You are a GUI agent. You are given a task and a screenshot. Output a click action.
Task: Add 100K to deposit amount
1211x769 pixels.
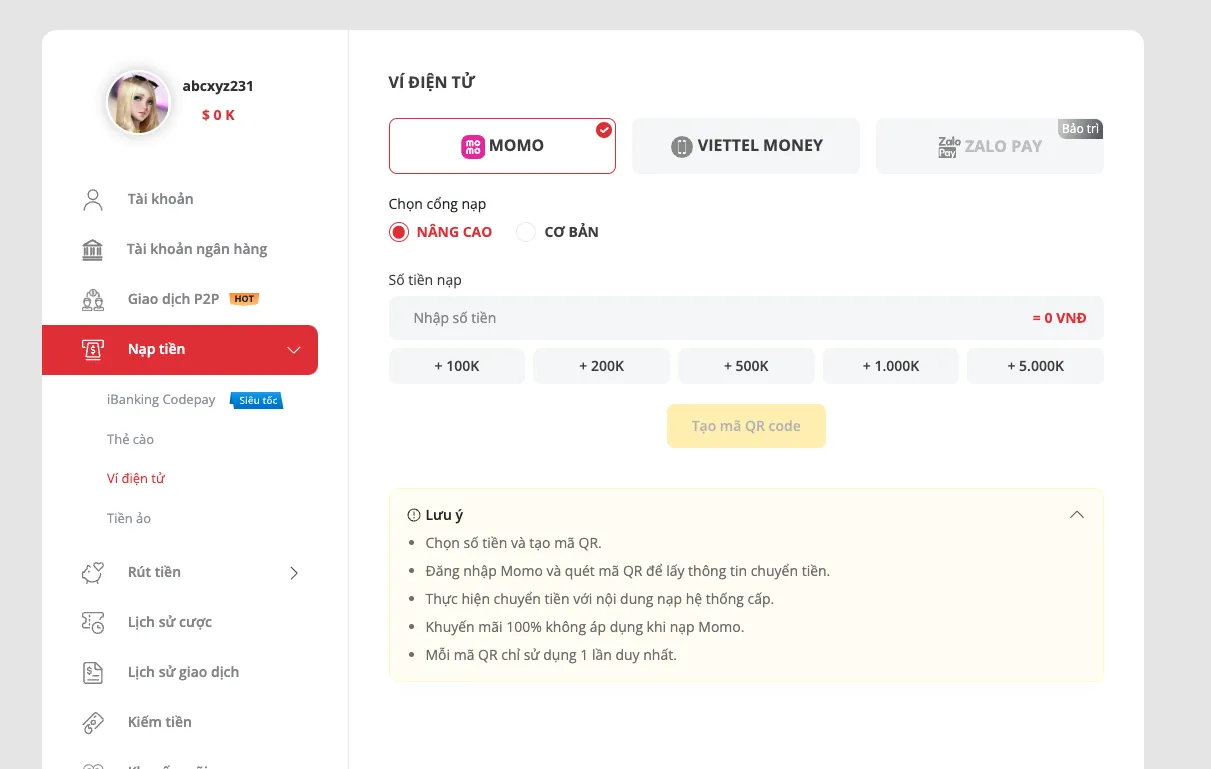click(x=457, y=366)
